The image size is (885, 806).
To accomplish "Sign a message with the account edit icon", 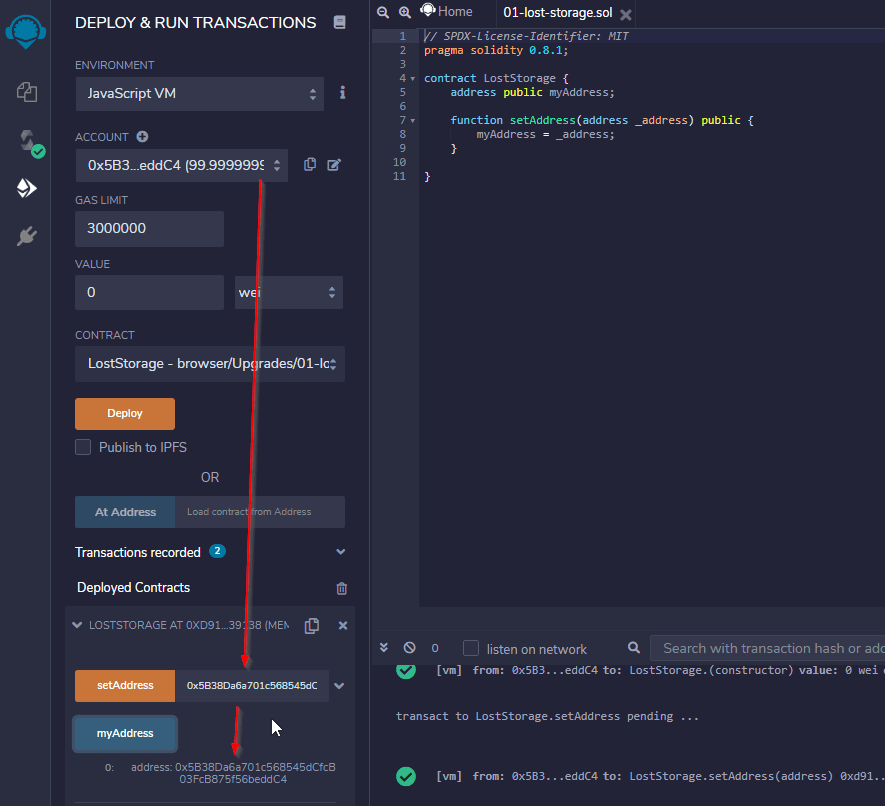I will click(334, 165).
